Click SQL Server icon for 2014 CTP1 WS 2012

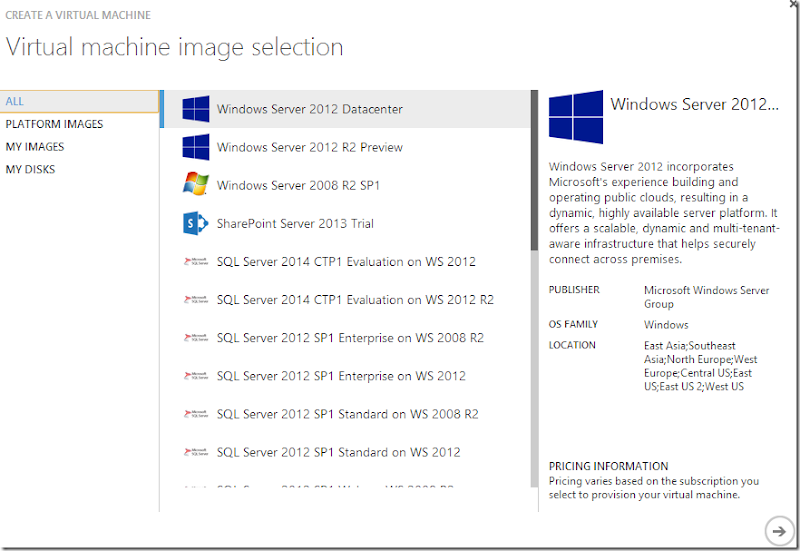click(195, 262)
